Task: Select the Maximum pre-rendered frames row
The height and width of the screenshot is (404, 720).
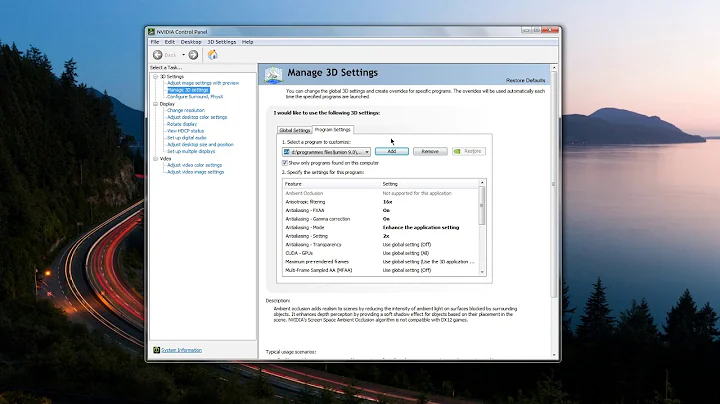Action: point(380,262)
